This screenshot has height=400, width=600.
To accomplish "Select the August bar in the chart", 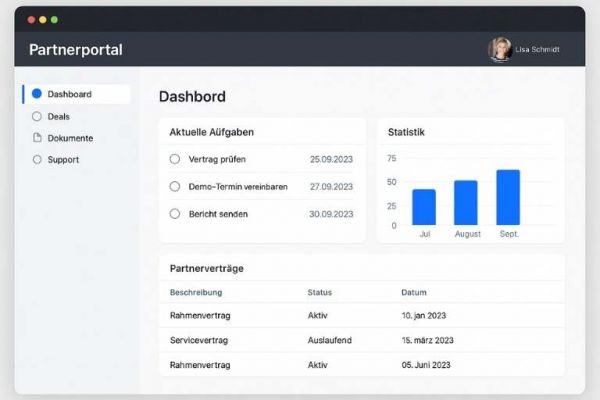I will pyautogui.click(x=466, y=202).
